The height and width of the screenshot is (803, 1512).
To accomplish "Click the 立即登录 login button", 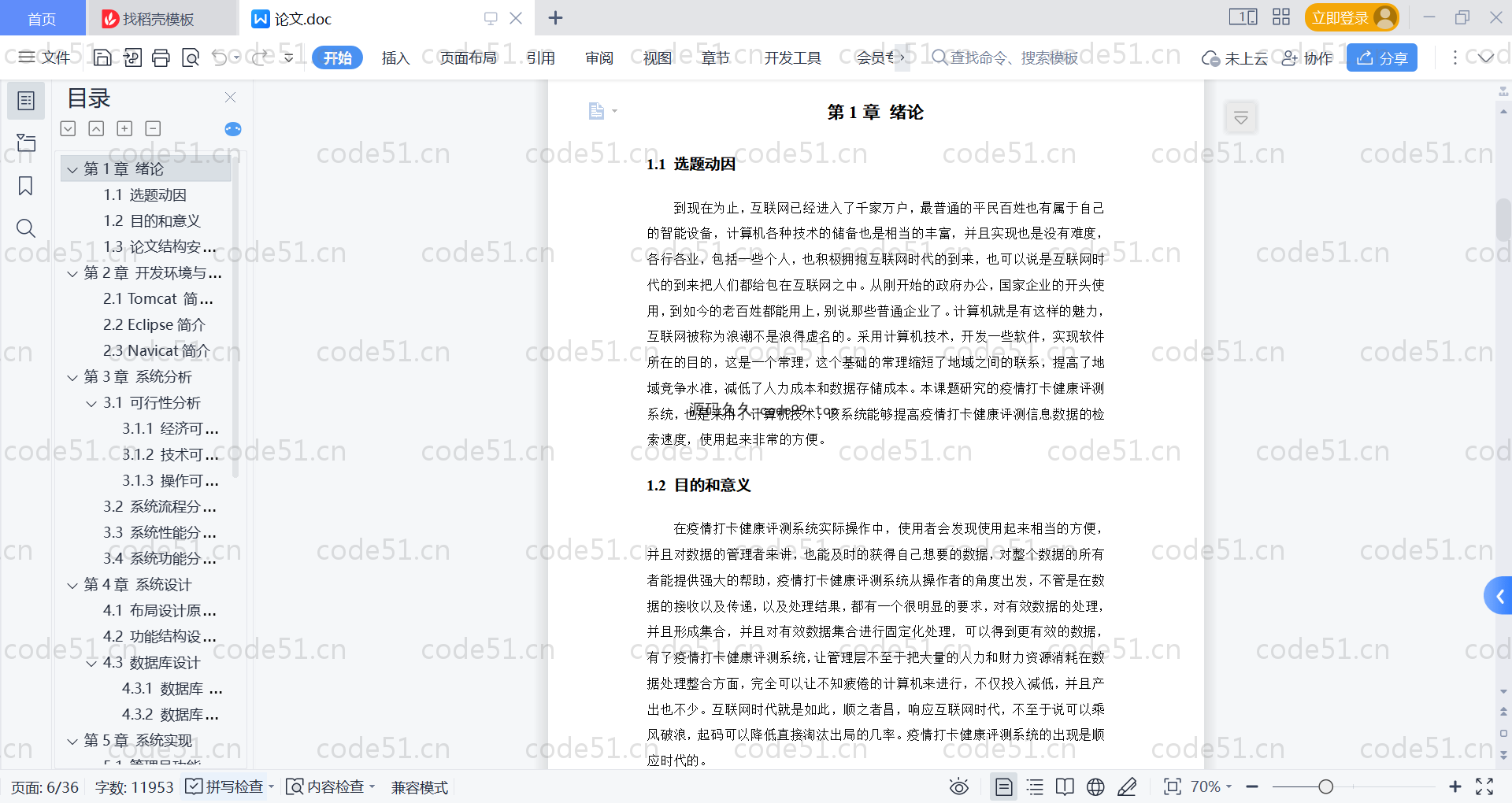I will pyautogui.click(x=1351, y=17).
